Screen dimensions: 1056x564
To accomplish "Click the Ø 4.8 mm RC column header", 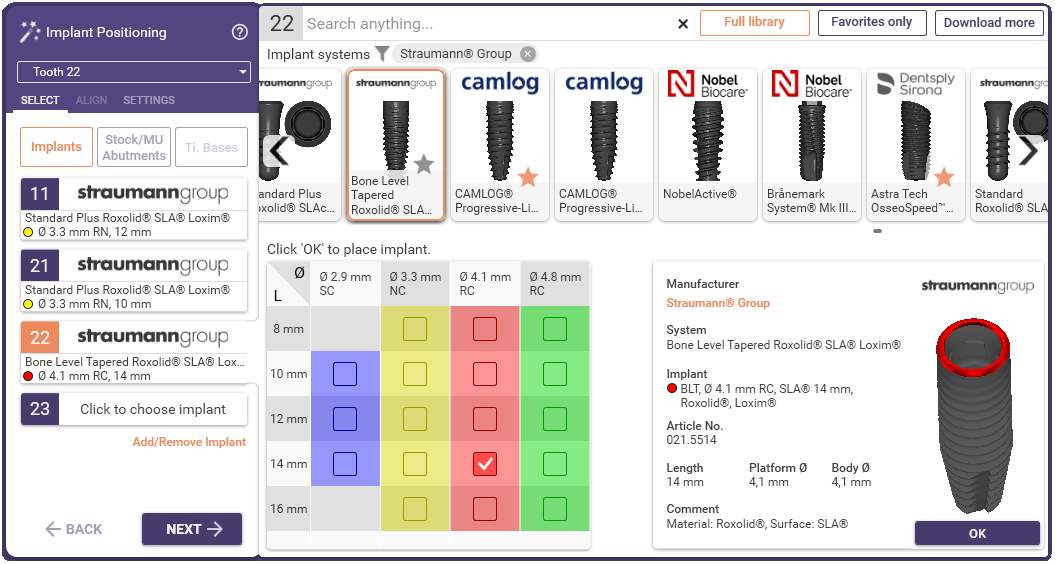I will click(555, 284).
